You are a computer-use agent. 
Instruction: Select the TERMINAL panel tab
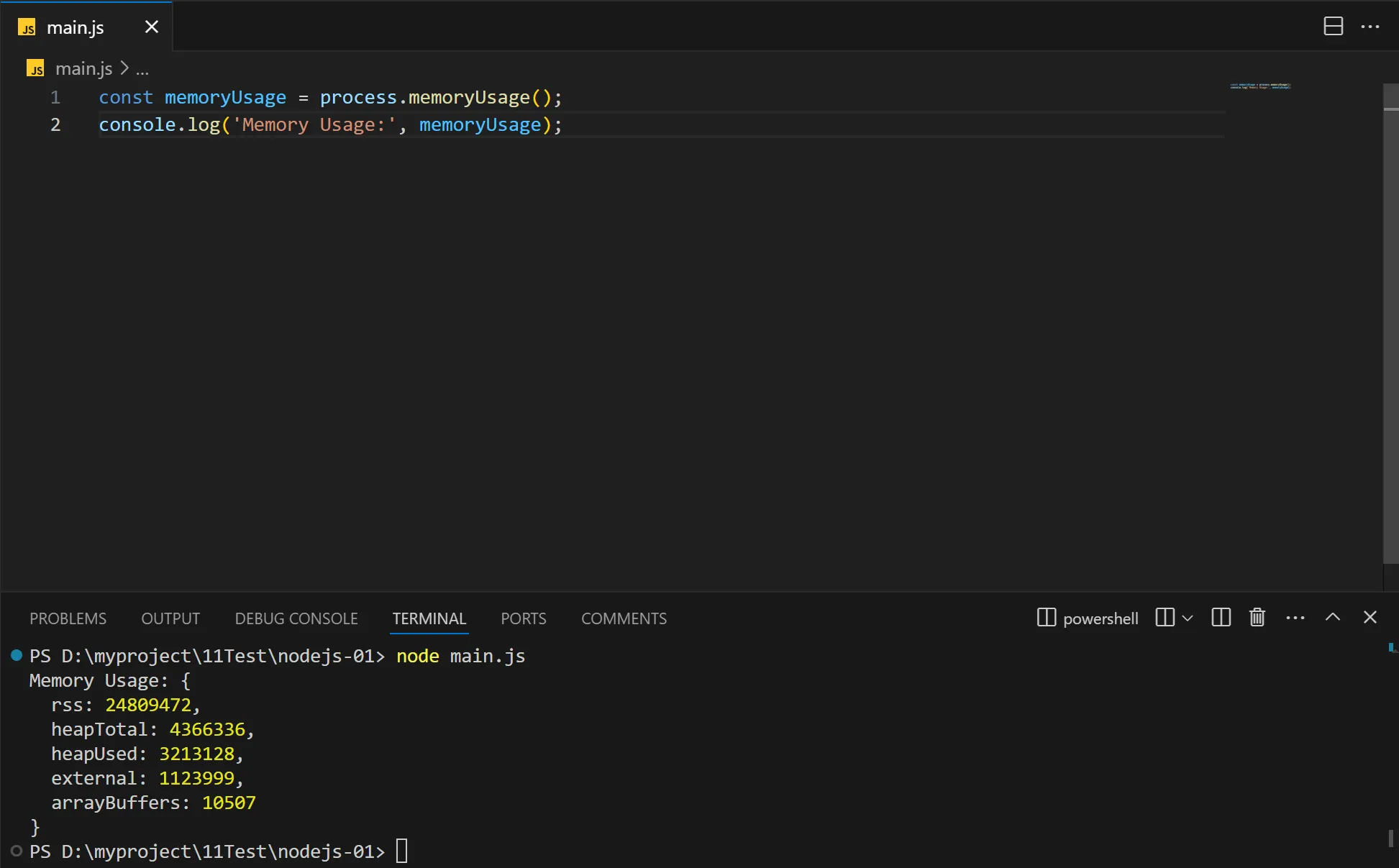coord(429,618)
